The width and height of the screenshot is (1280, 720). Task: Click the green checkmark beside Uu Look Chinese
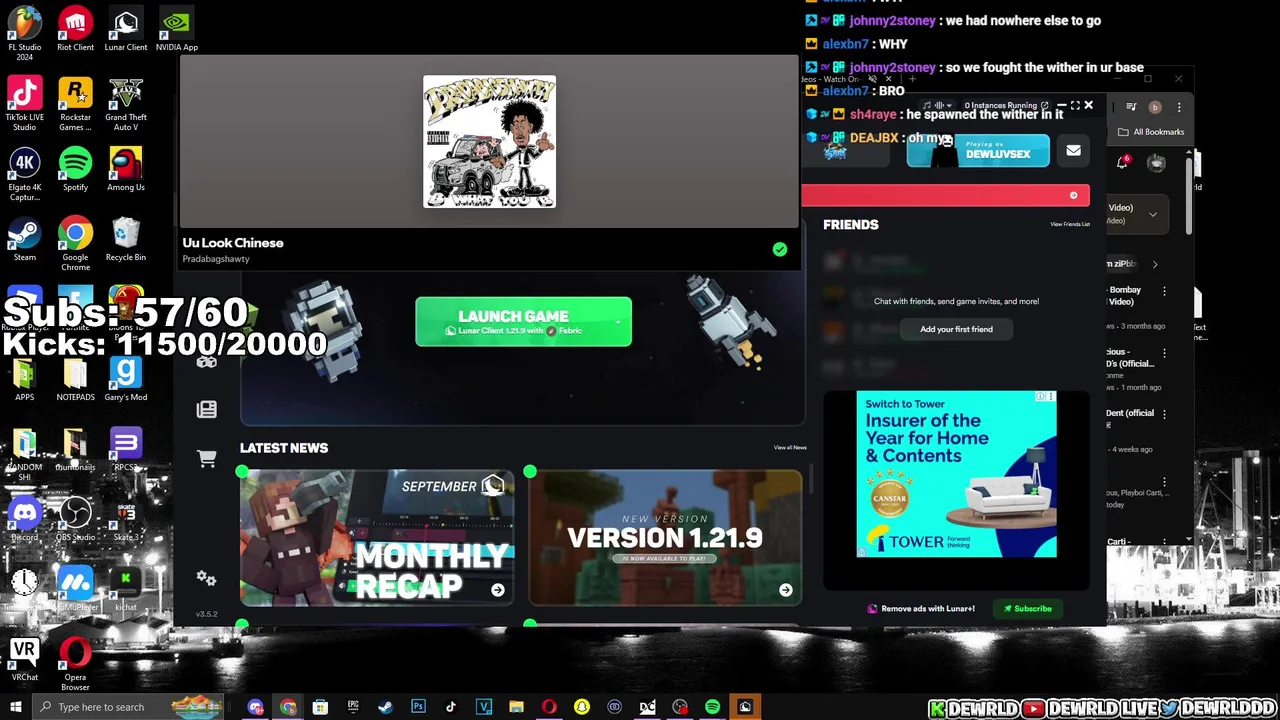pos(780,249)
